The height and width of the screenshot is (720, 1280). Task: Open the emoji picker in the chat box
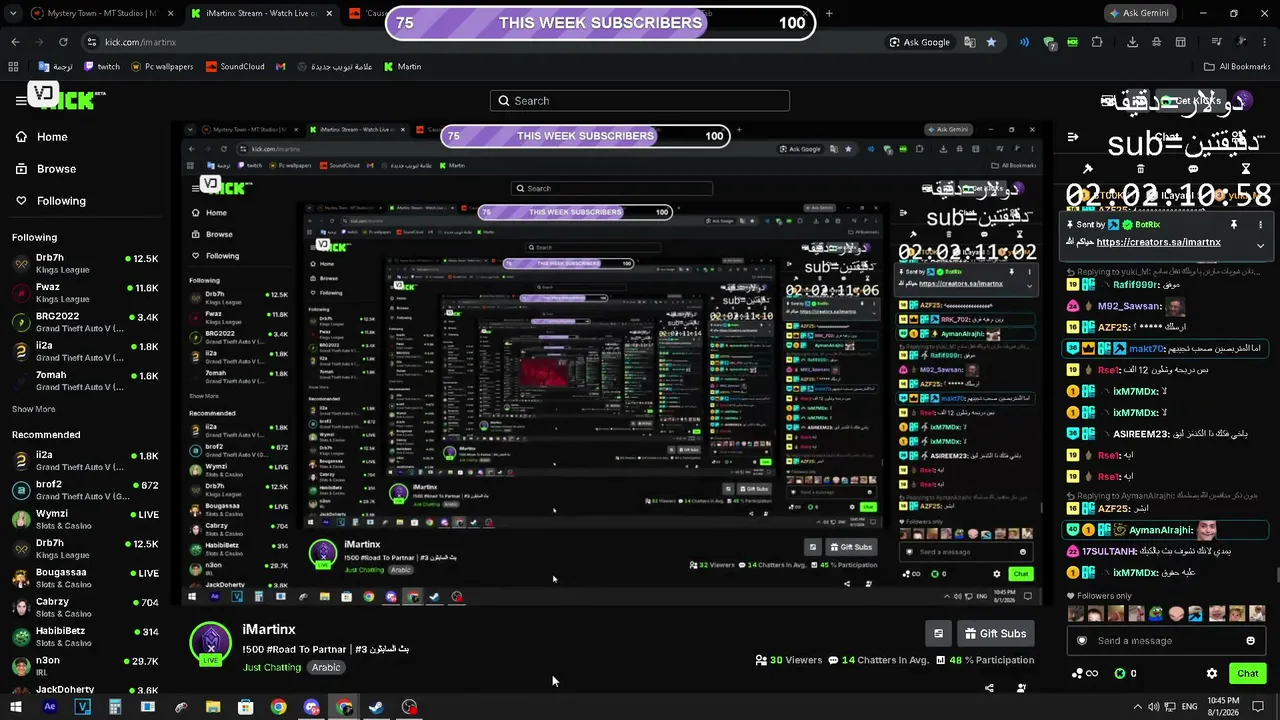1250,641
